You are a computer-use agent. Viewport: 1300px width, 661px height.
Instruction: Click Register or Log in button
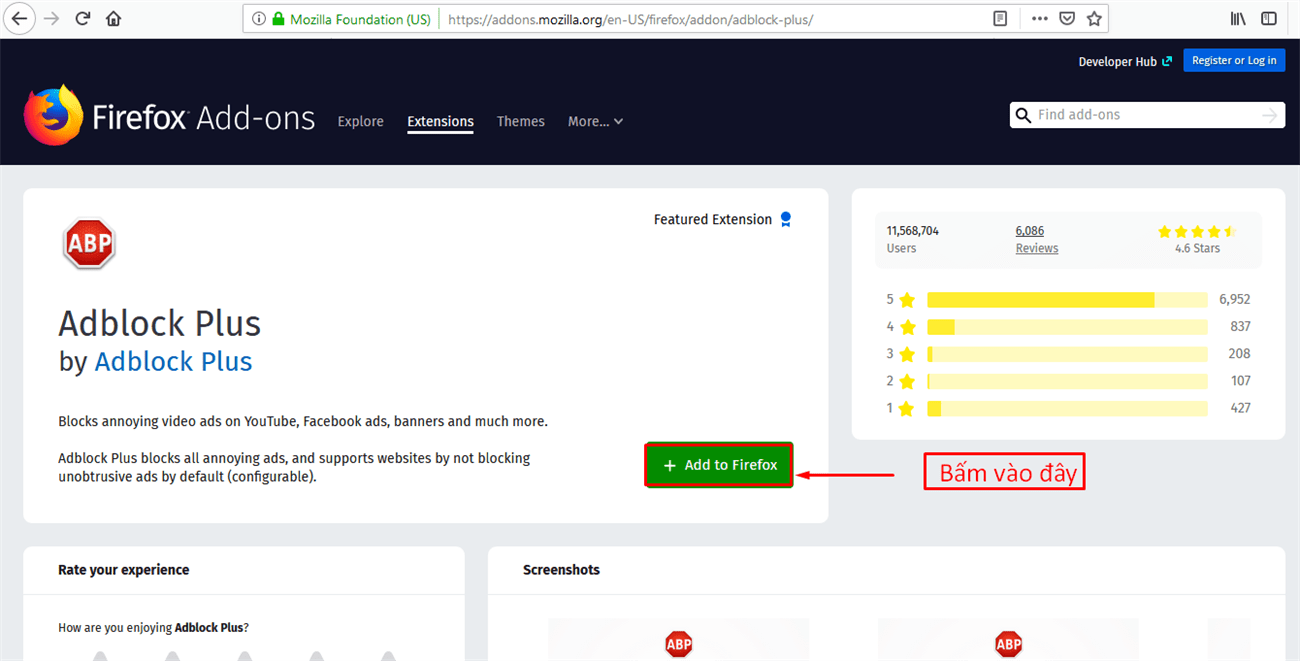click(1234, 60)
